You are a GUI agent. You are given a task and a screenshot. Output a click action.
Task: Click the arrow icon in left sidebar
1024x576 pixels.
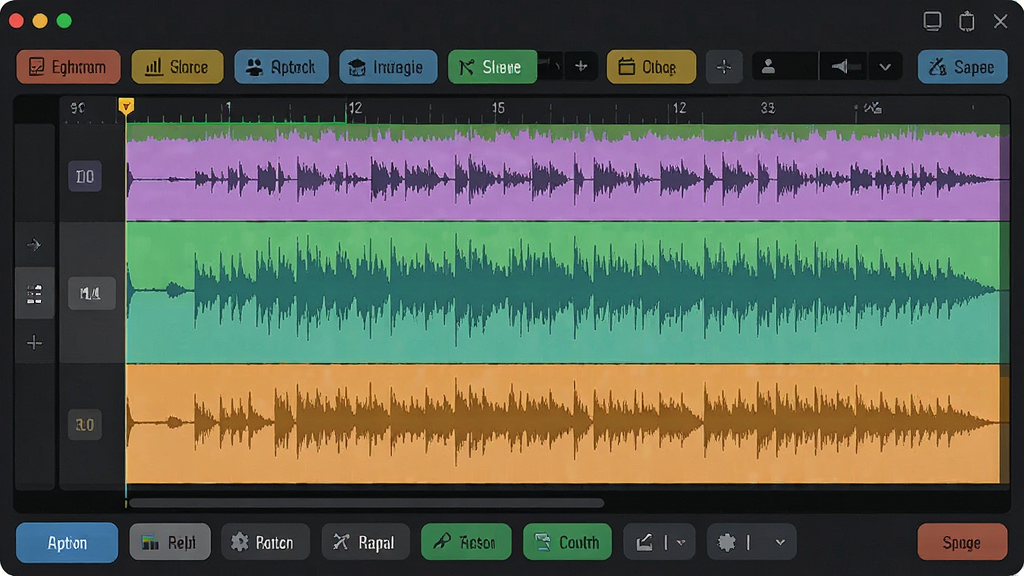point(34,245)
